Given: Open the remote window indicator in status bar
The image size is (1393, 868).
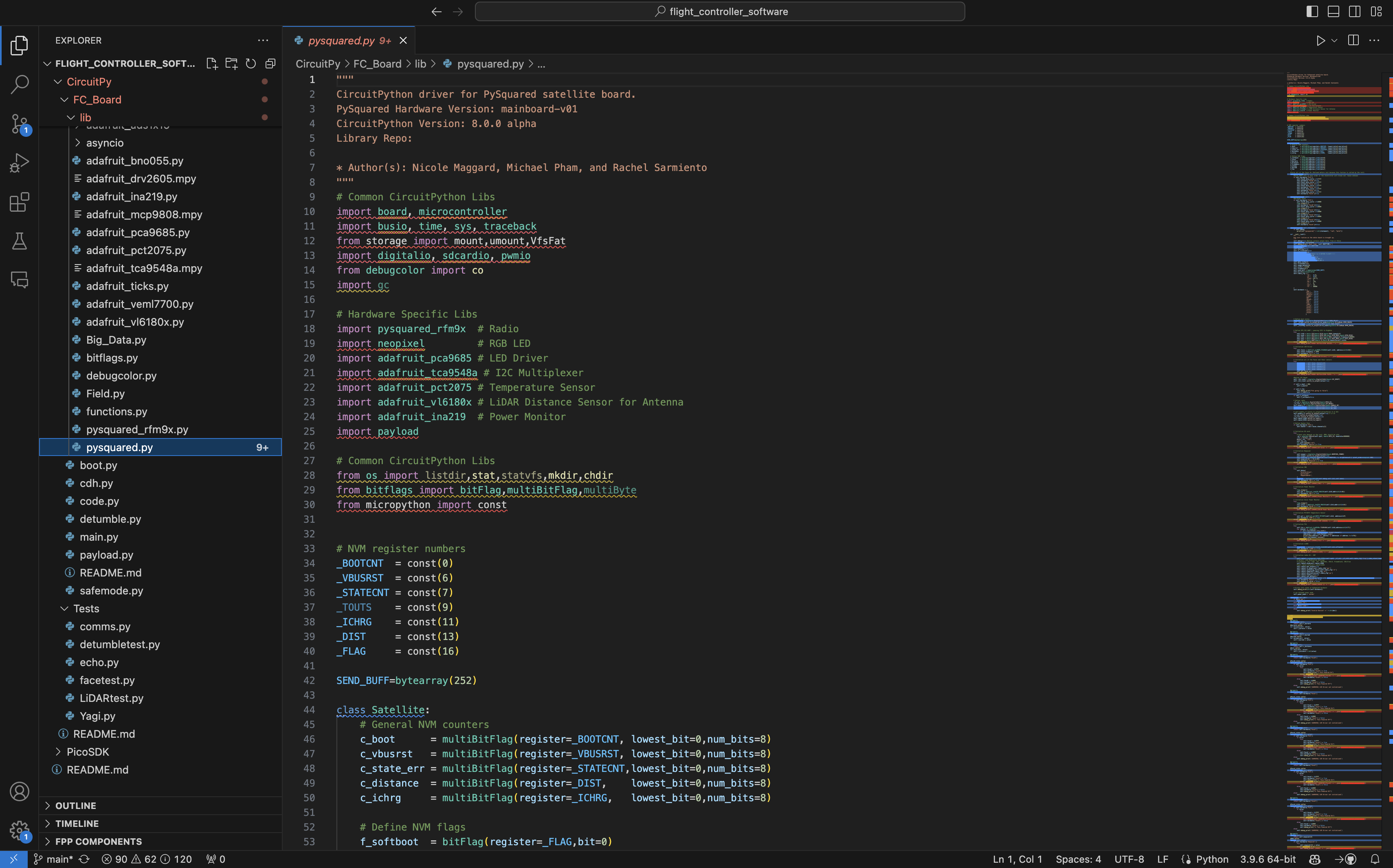Looking at the screenshot, I should [x=14, y=859].
